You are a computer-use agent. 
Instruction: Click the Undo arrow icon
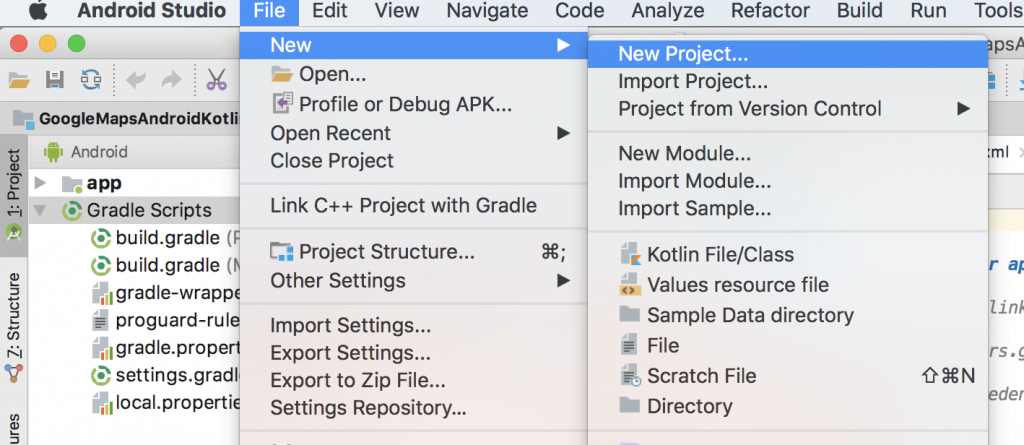pyautogui.click(x=136, y=80)
